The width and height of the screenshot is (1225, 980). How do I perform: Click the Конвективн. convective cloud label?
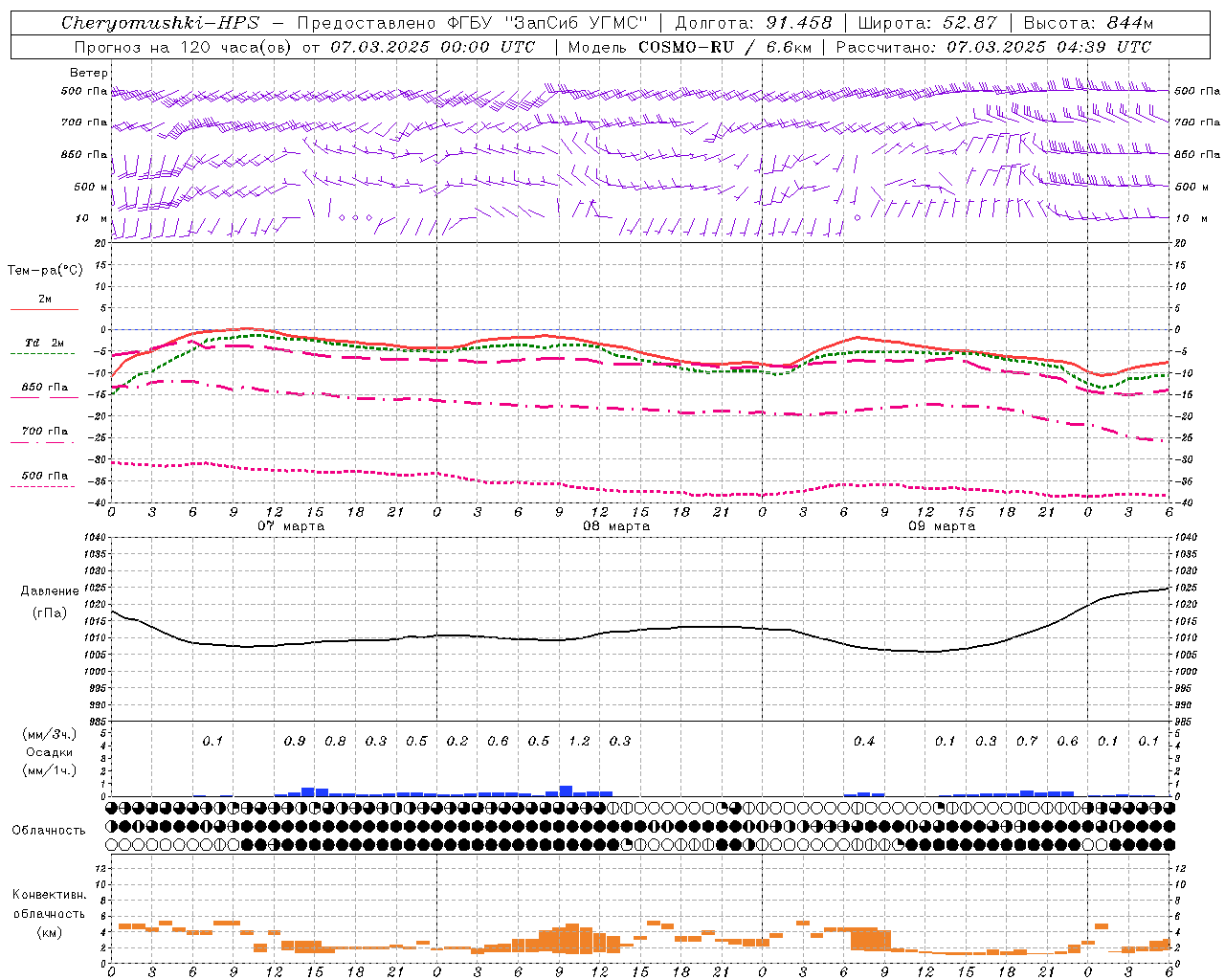[49, 895]
